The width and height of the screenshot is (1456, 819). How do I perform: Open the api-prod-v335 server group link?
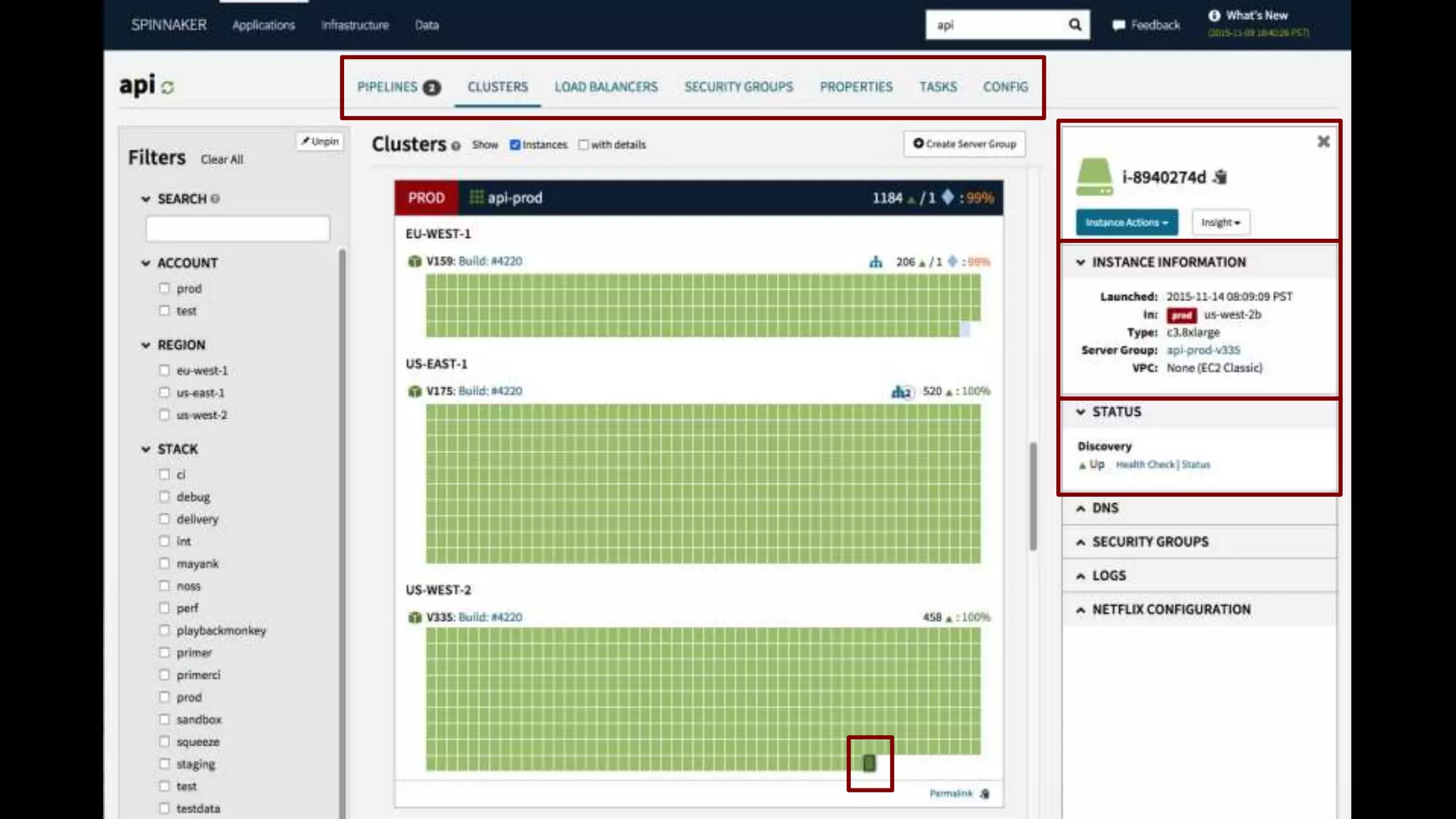tap(1203, 350)
